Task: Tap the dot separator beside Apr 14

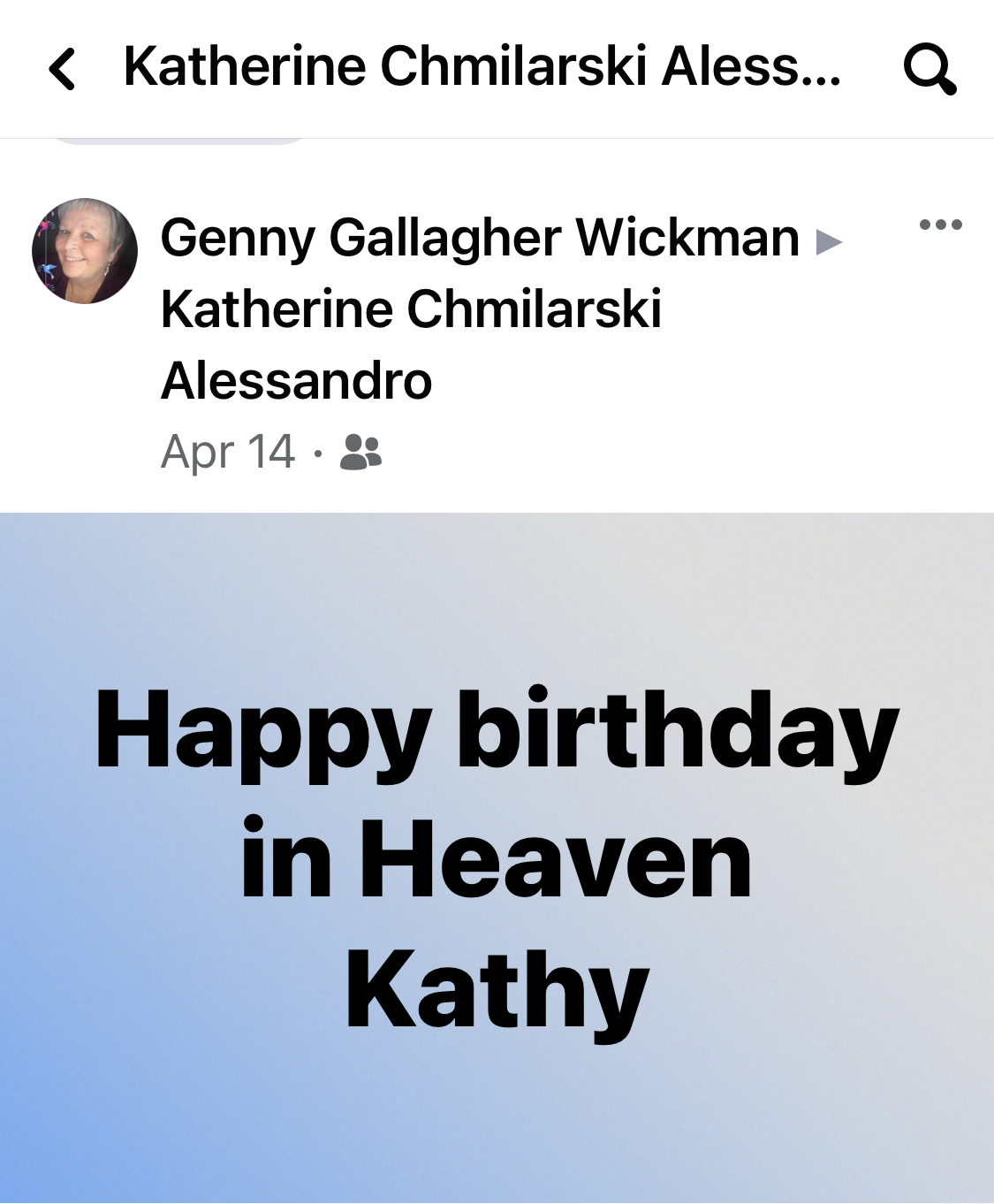Action: [317, 454]
